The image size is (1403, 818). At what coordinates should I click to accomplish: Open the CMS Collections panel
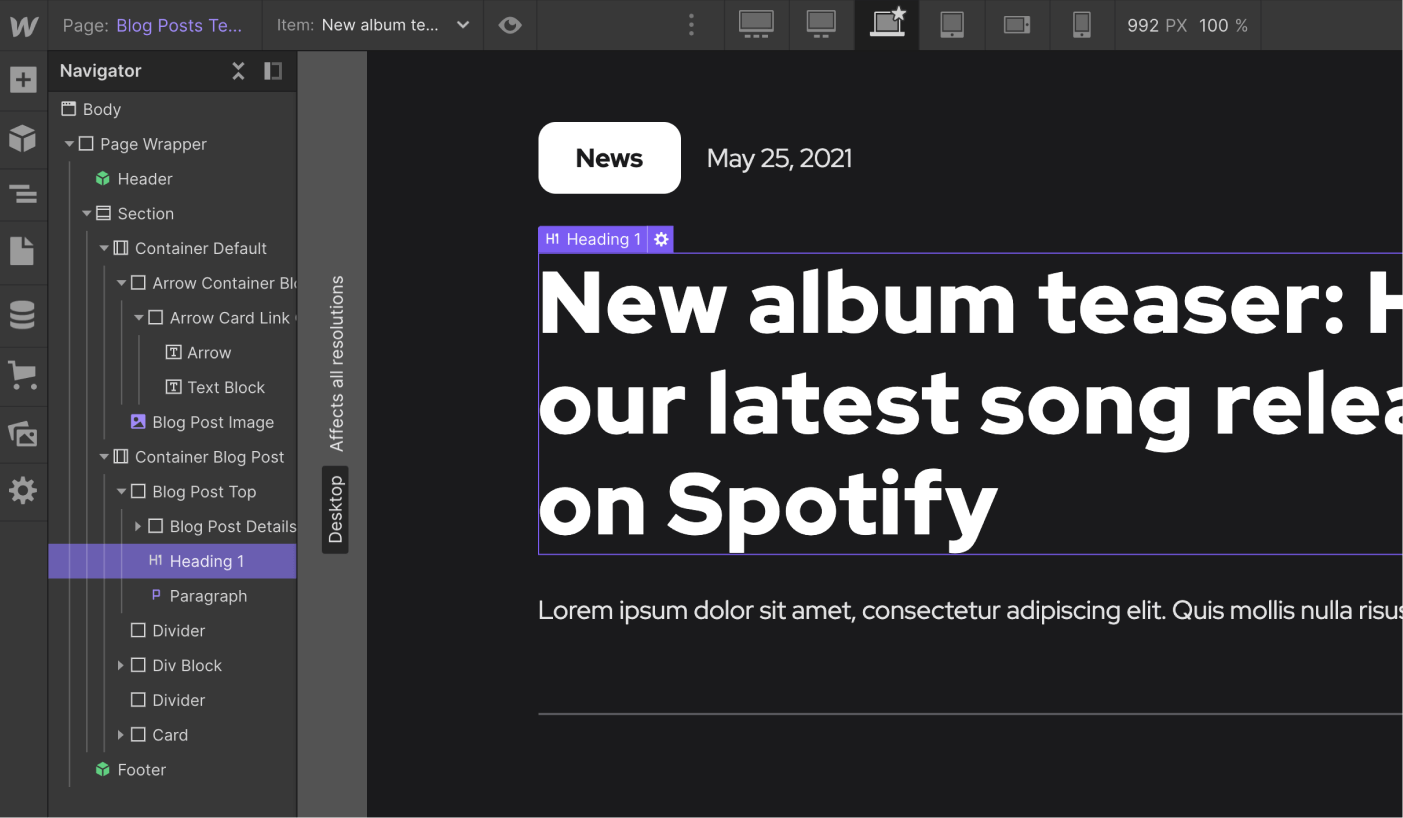tap(23, 314)
